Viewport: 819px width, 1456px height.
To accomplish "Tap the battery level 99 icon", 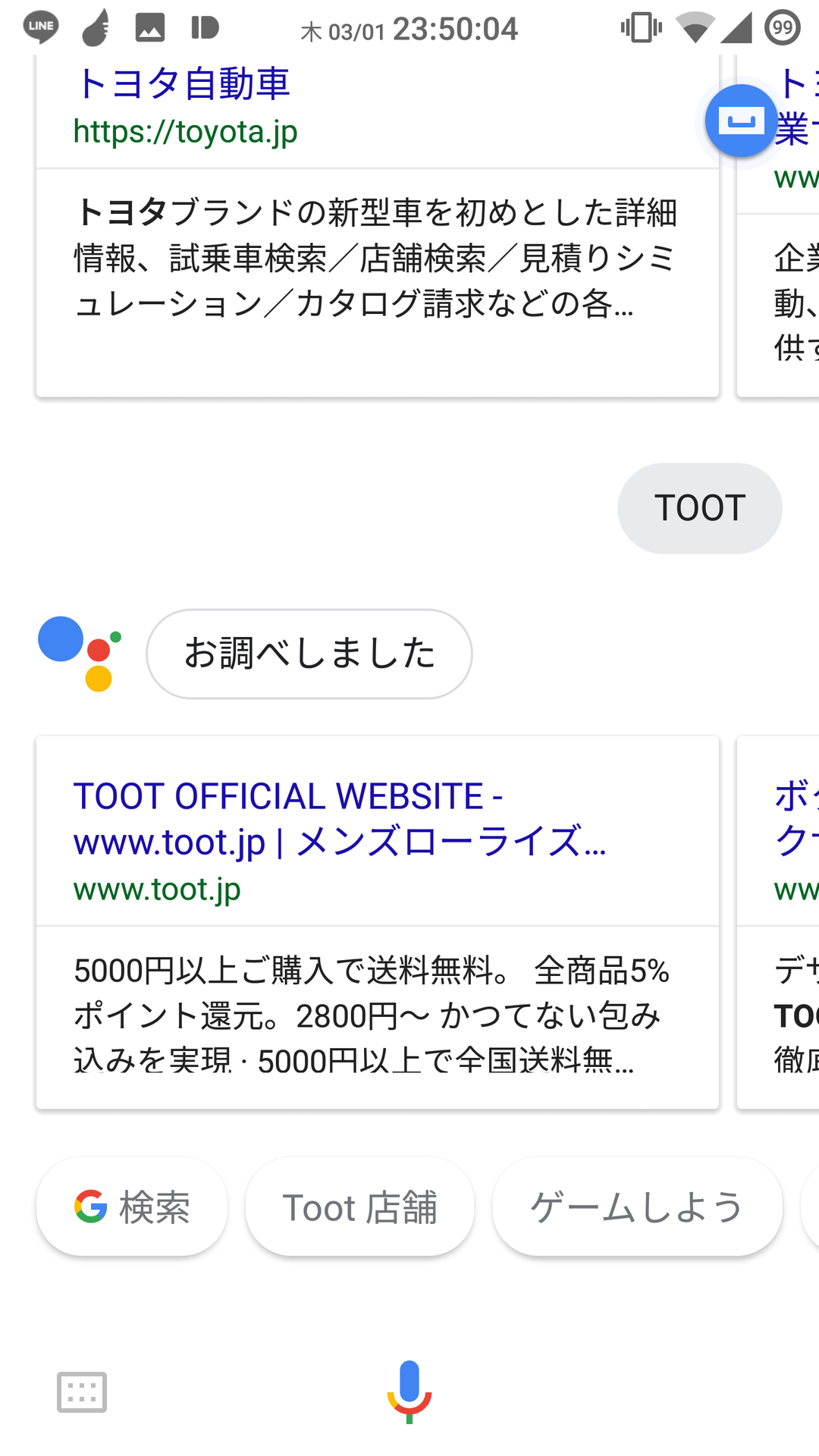I will pyautogui.click(x=783, y=28).
